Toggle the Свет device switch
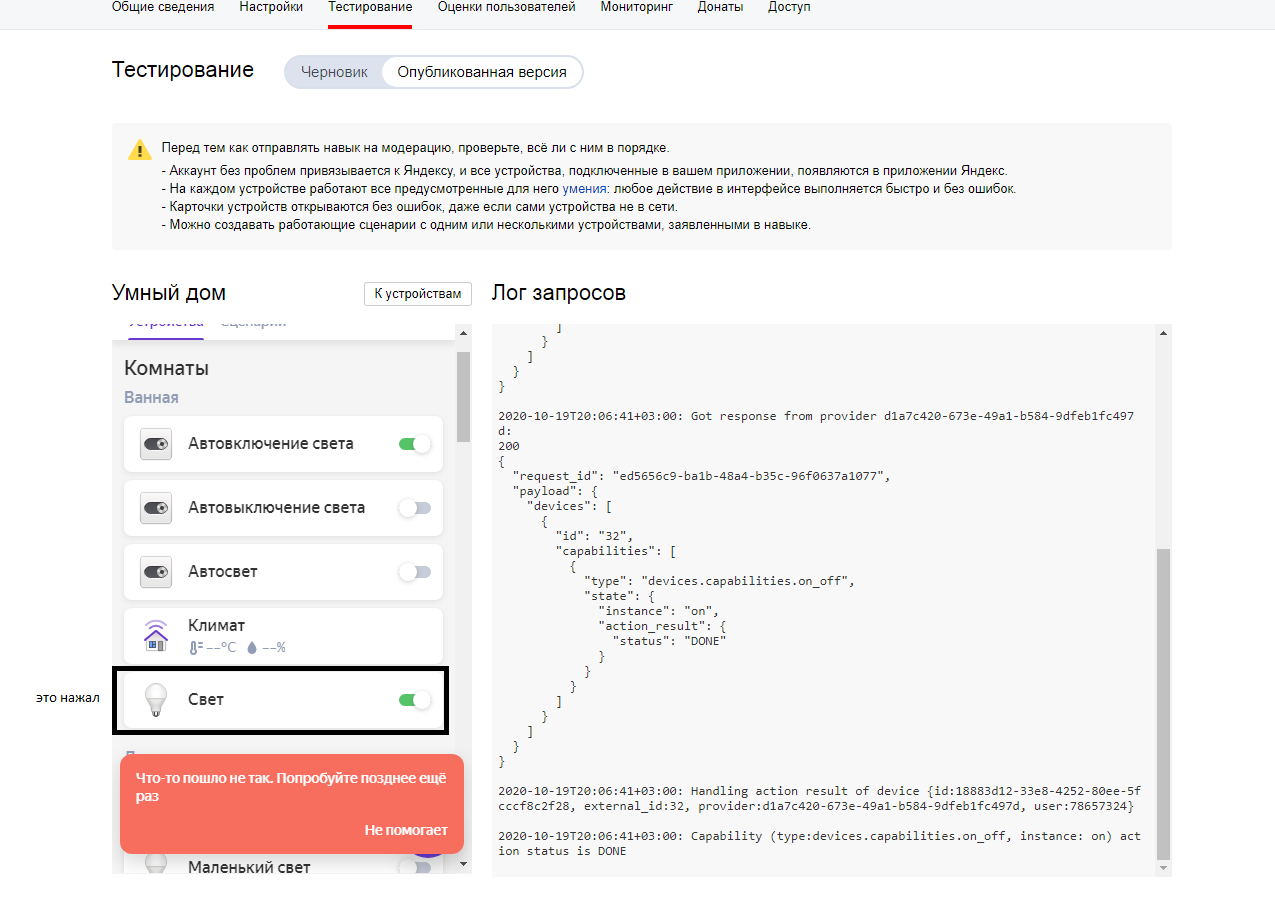Image resolution: width=1275 pixels, height=917 pixels. [x=414, y=700]
